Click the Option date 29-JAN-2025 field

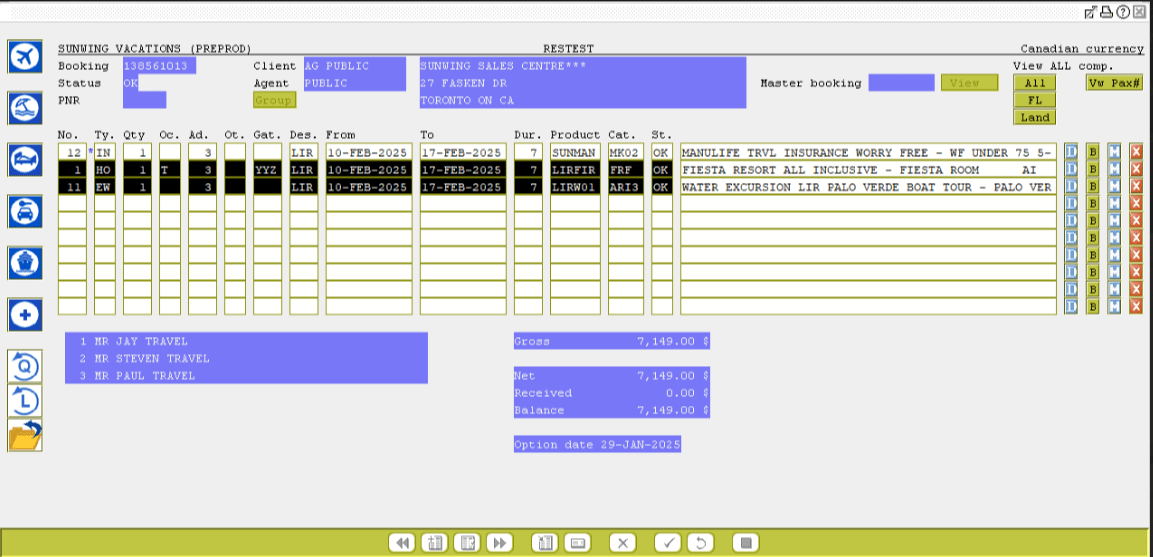[x=597, y=444]
